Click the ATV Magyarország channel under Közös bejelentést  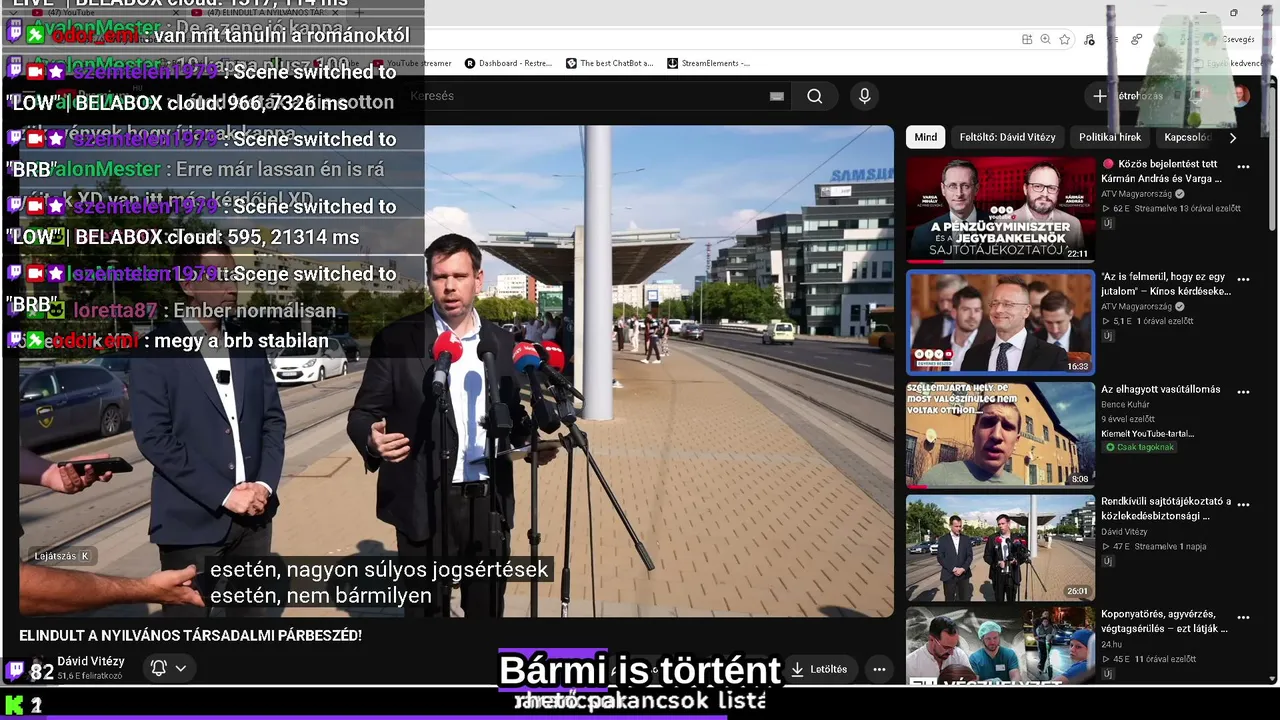coord(1137,194)
